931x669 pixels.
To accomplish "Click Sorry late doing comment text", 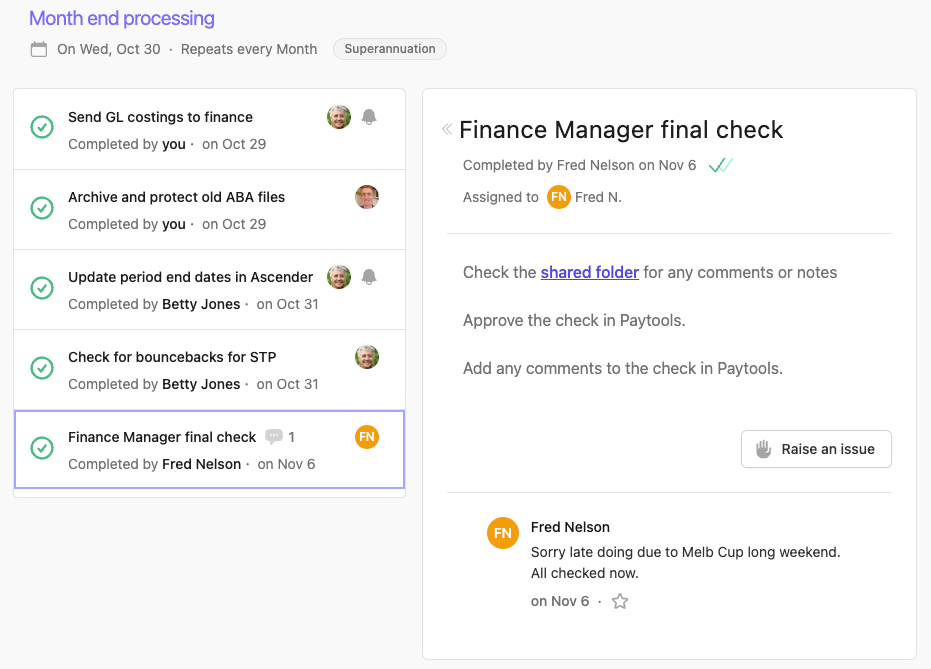I will tap(686, 563).
